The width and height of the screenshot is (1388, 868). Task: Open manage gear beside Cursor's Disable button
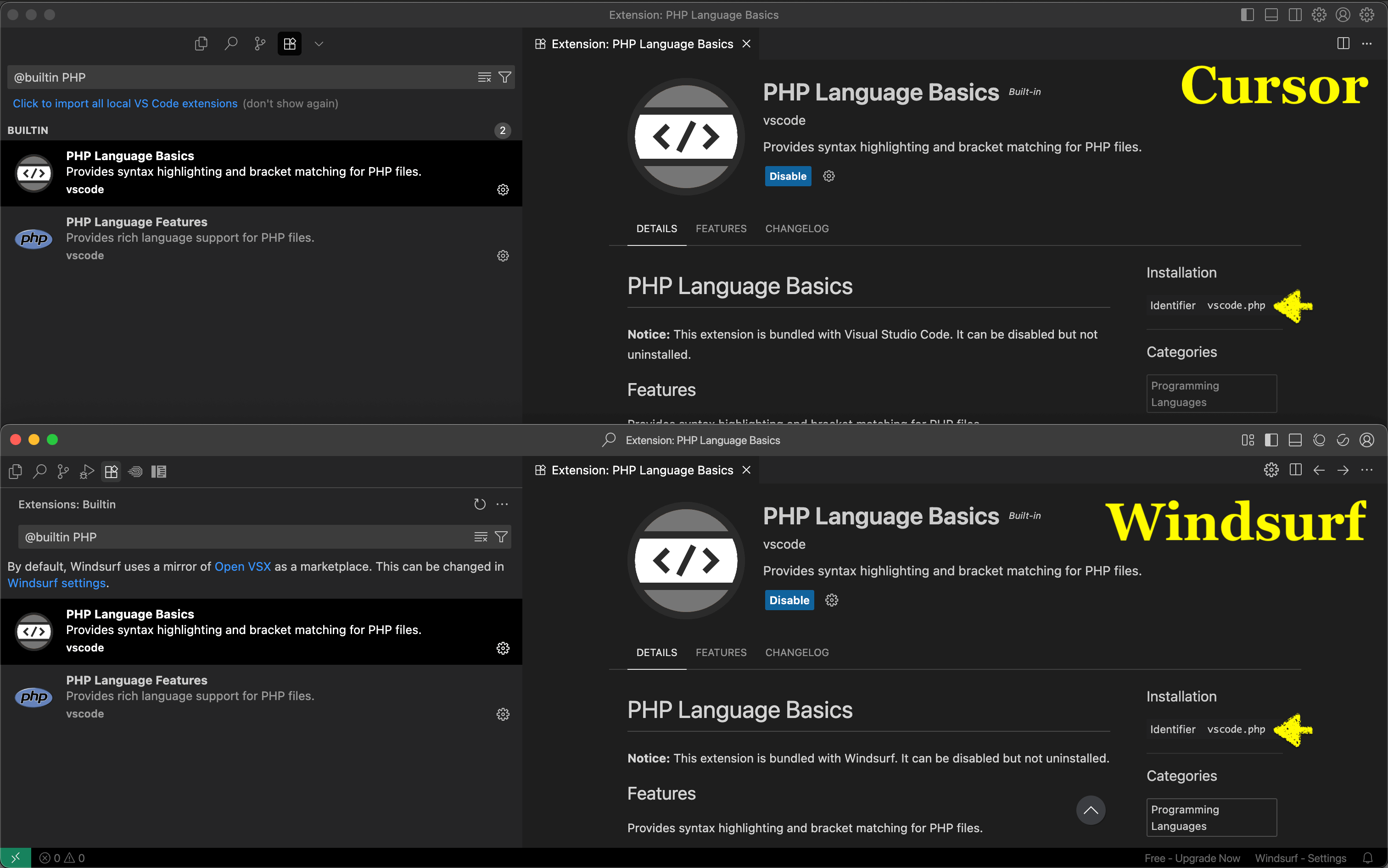coord(828,176)
